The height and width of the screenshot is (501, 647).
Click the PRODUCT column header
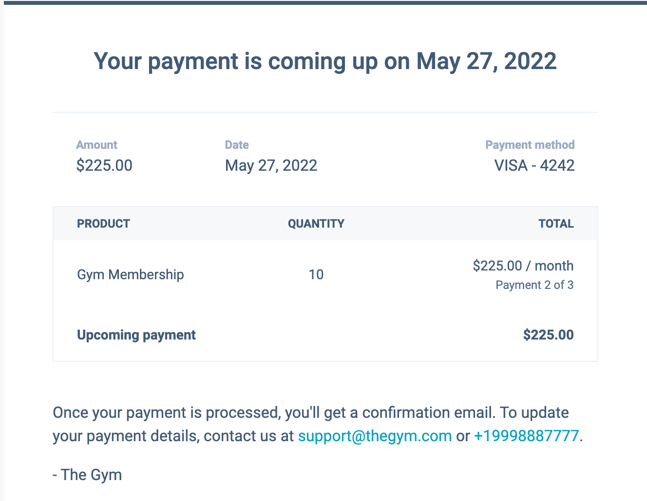pos(103,224)
